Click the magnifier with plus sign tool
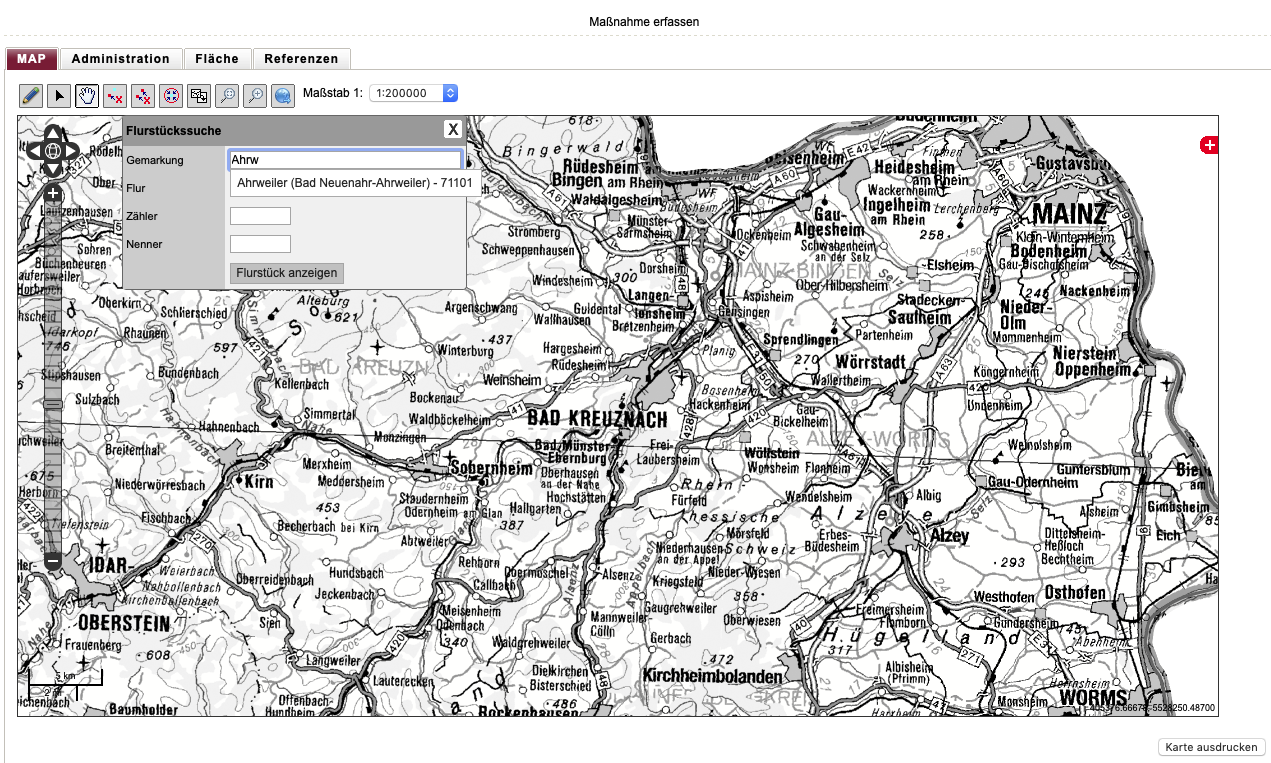This screenshot has width=1271, height=763. 255,95
